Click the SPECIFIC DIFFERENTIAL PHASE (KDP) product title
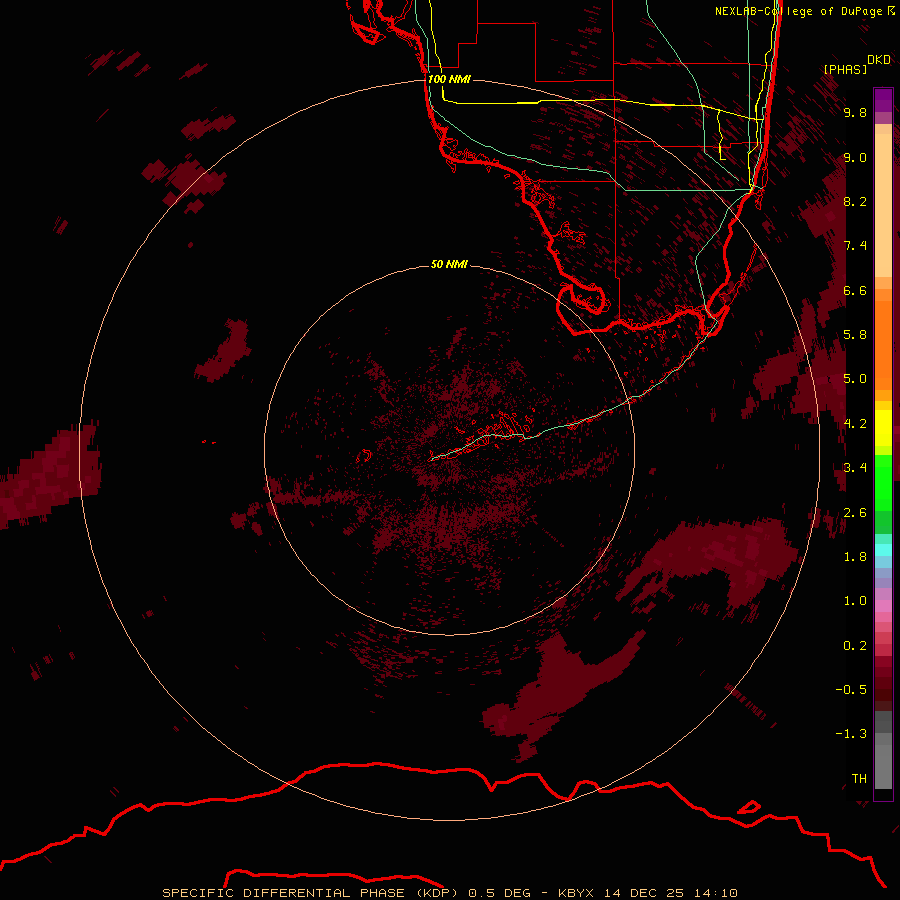This screenshot has height=900, width=900. [310, 893]
